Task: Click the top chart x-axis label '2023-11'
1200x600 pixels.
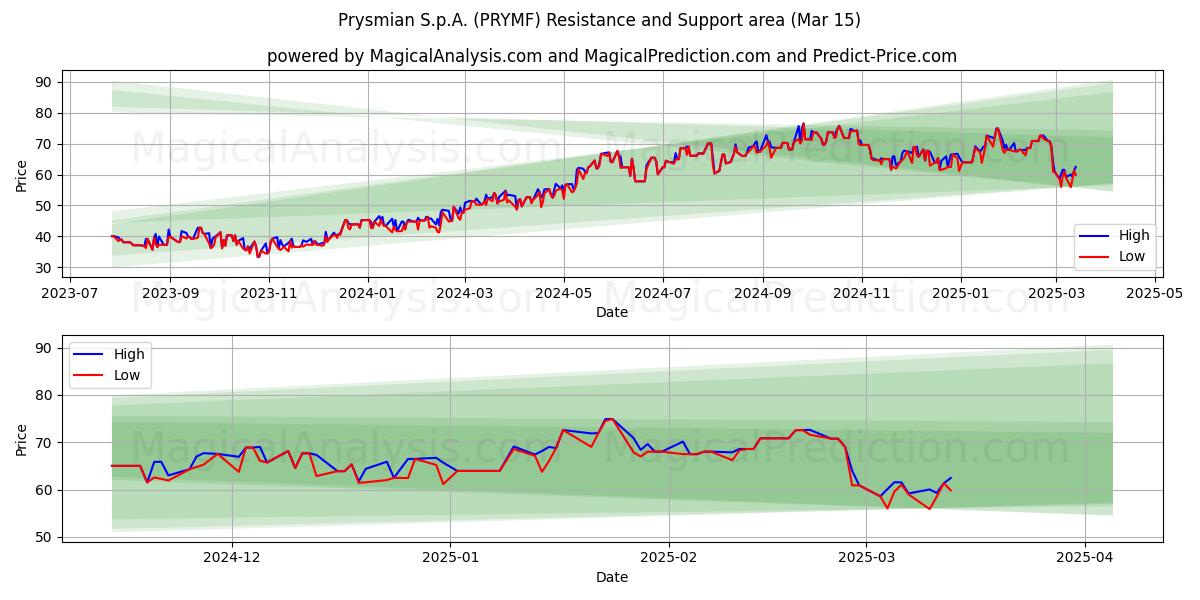Action: (x=269, y=294)
